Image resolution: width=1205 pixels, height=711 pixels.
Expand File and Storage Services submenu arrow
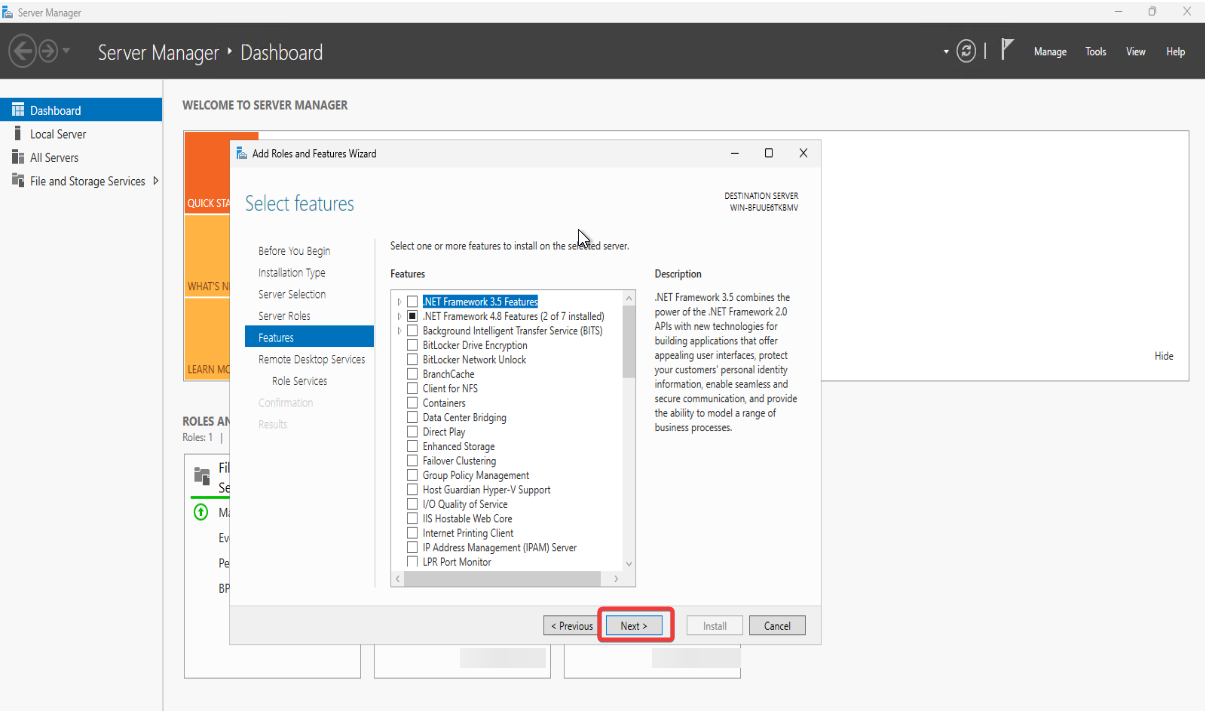(x=155, y=181)
